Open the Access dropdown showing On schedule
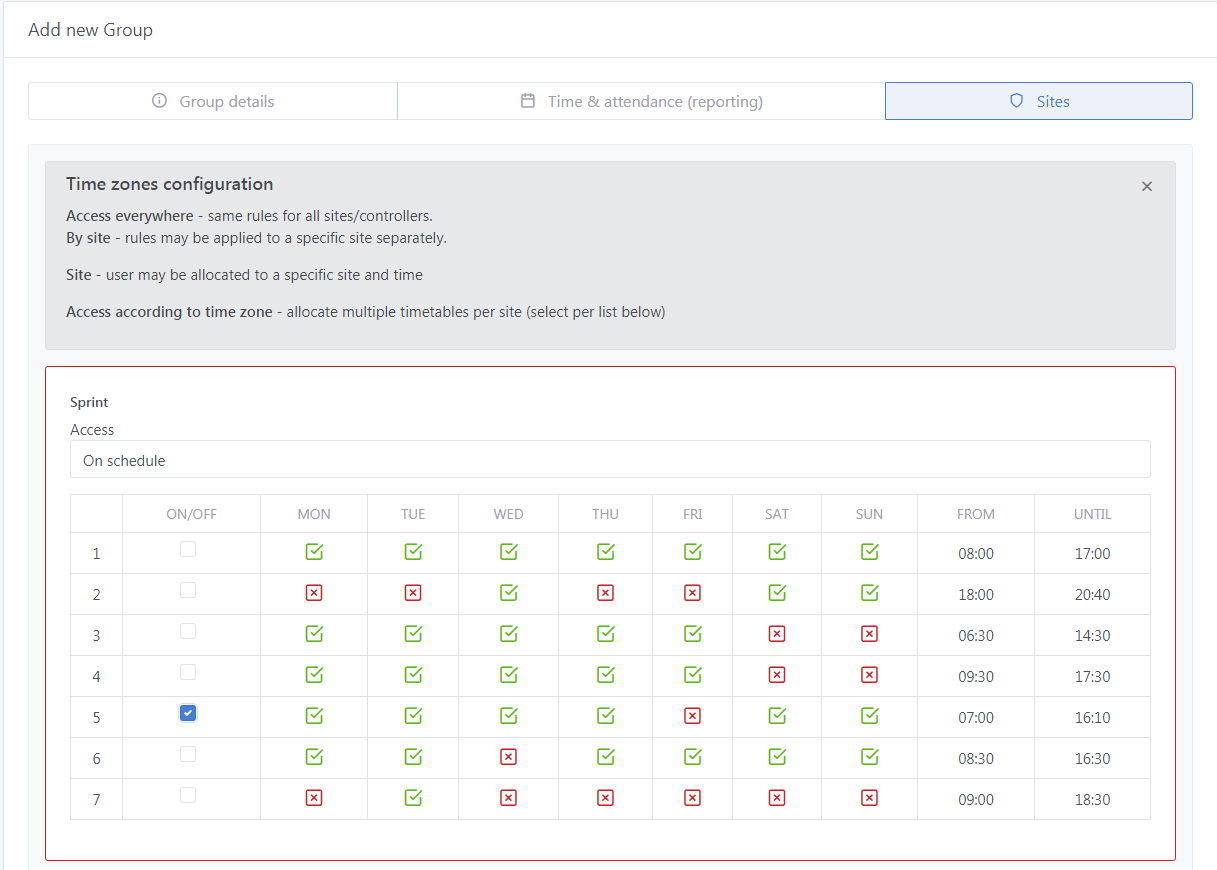This screenshot has width=1217, height=870. 610,460
